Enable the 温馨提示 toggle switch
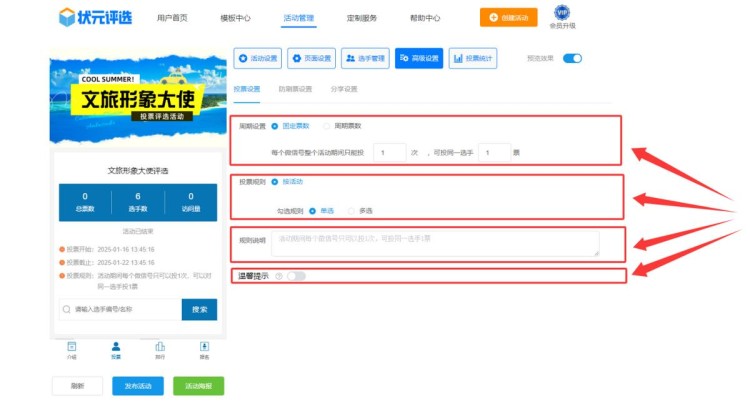750x409 pixels. (296, 276)
